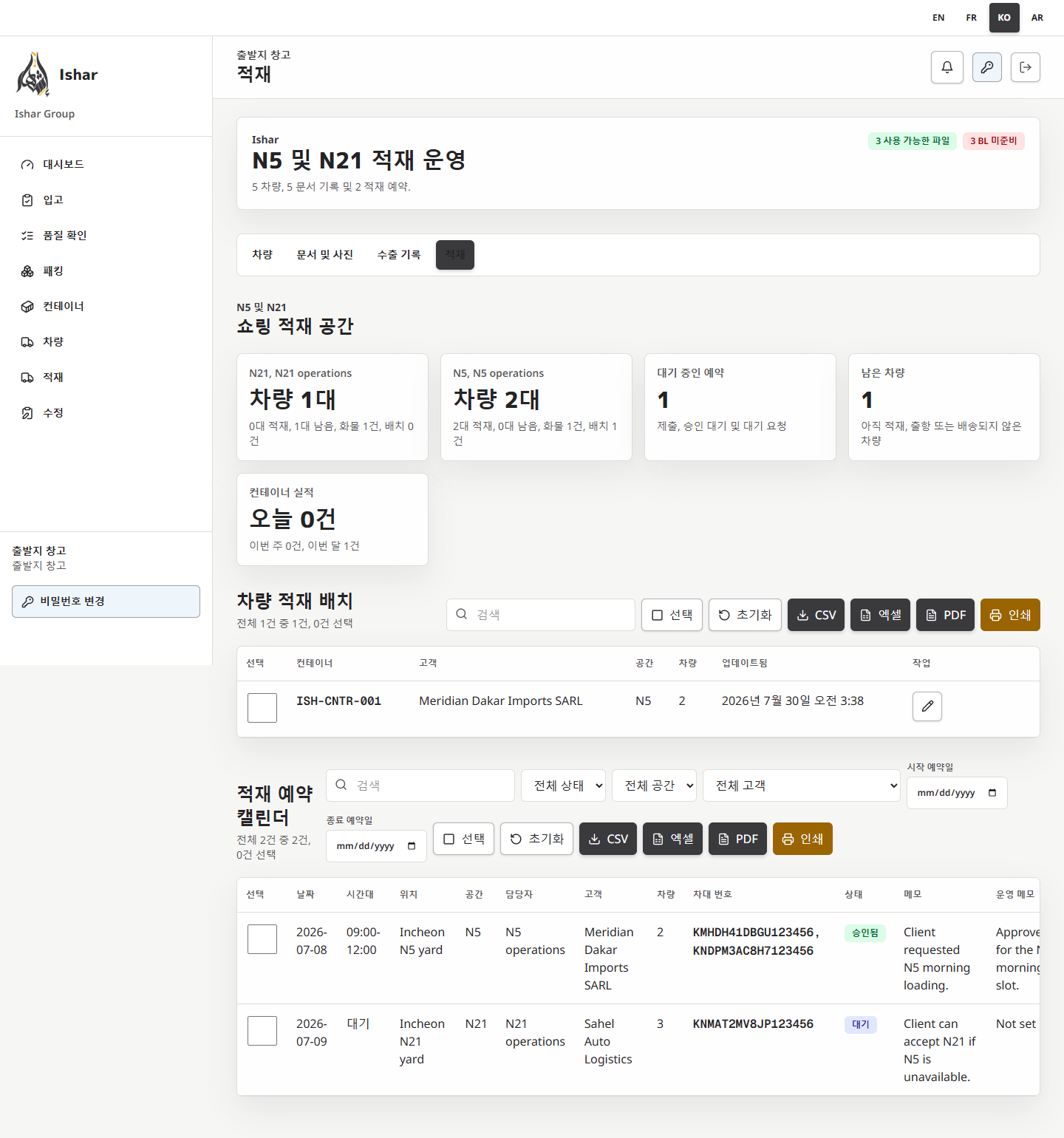1064x1138 pixels.
Task: Open 컨테이너 in the sidebar
Action: [x=106, y=306]
